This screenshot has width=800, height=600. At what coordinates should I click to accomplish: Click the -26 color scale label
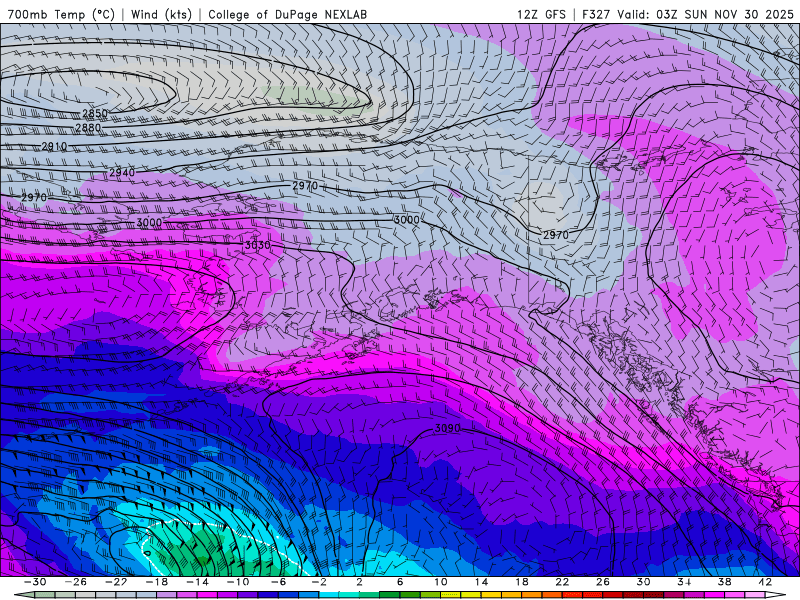point(75,582)
